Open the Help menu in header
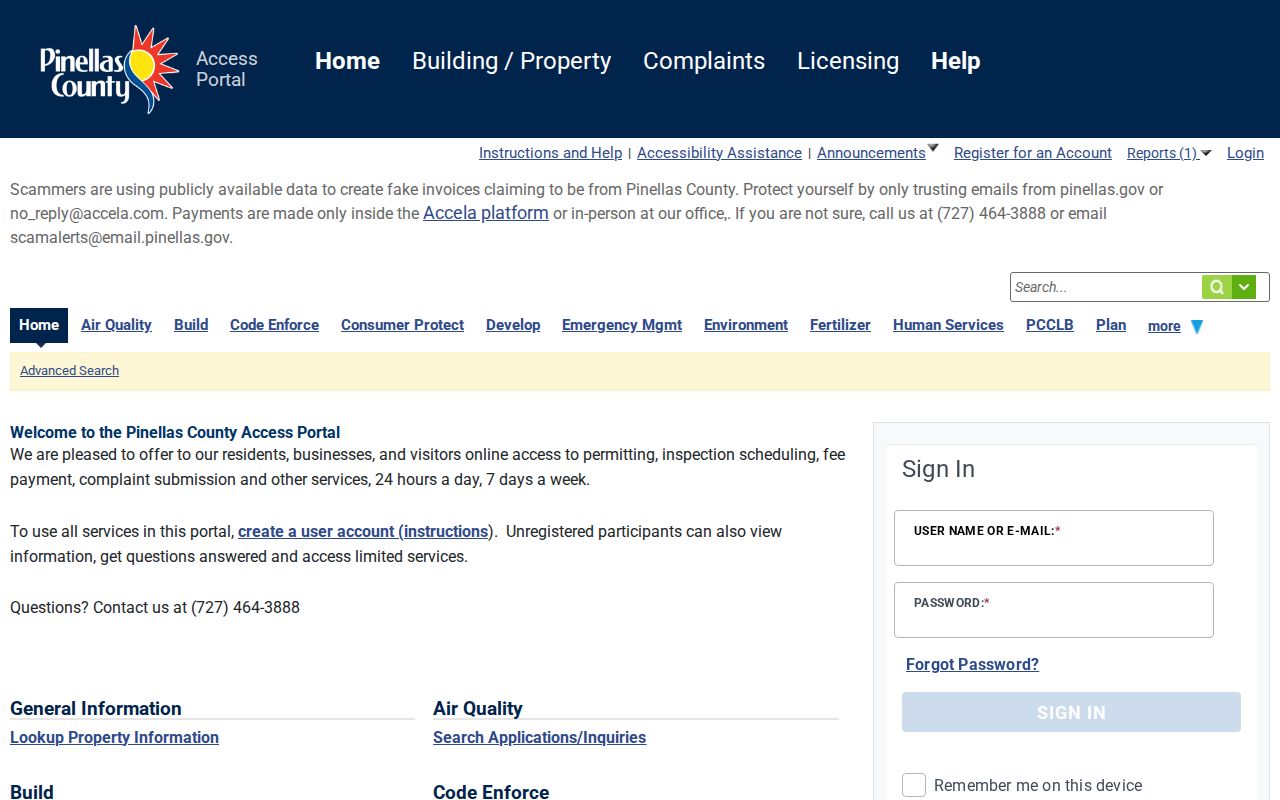 coord(955,61)
